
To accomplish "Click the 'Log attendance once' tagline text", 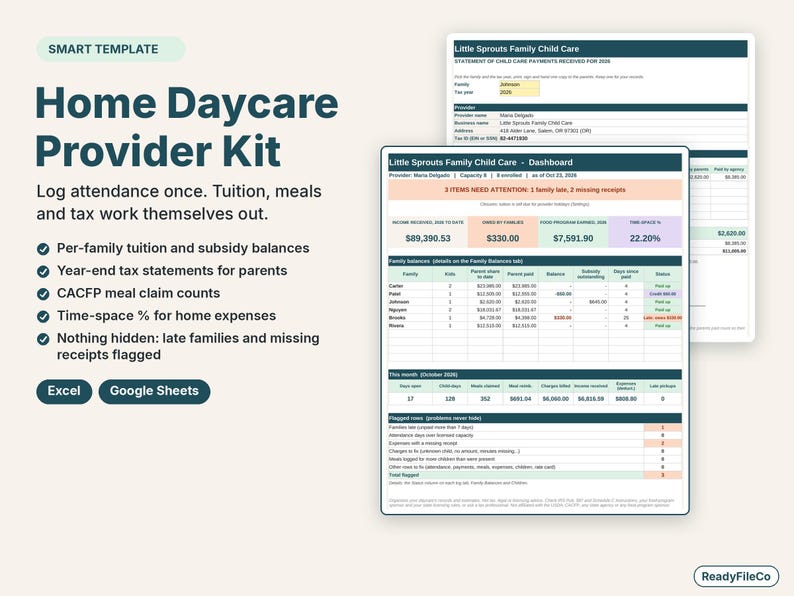I will coord(179,203).
